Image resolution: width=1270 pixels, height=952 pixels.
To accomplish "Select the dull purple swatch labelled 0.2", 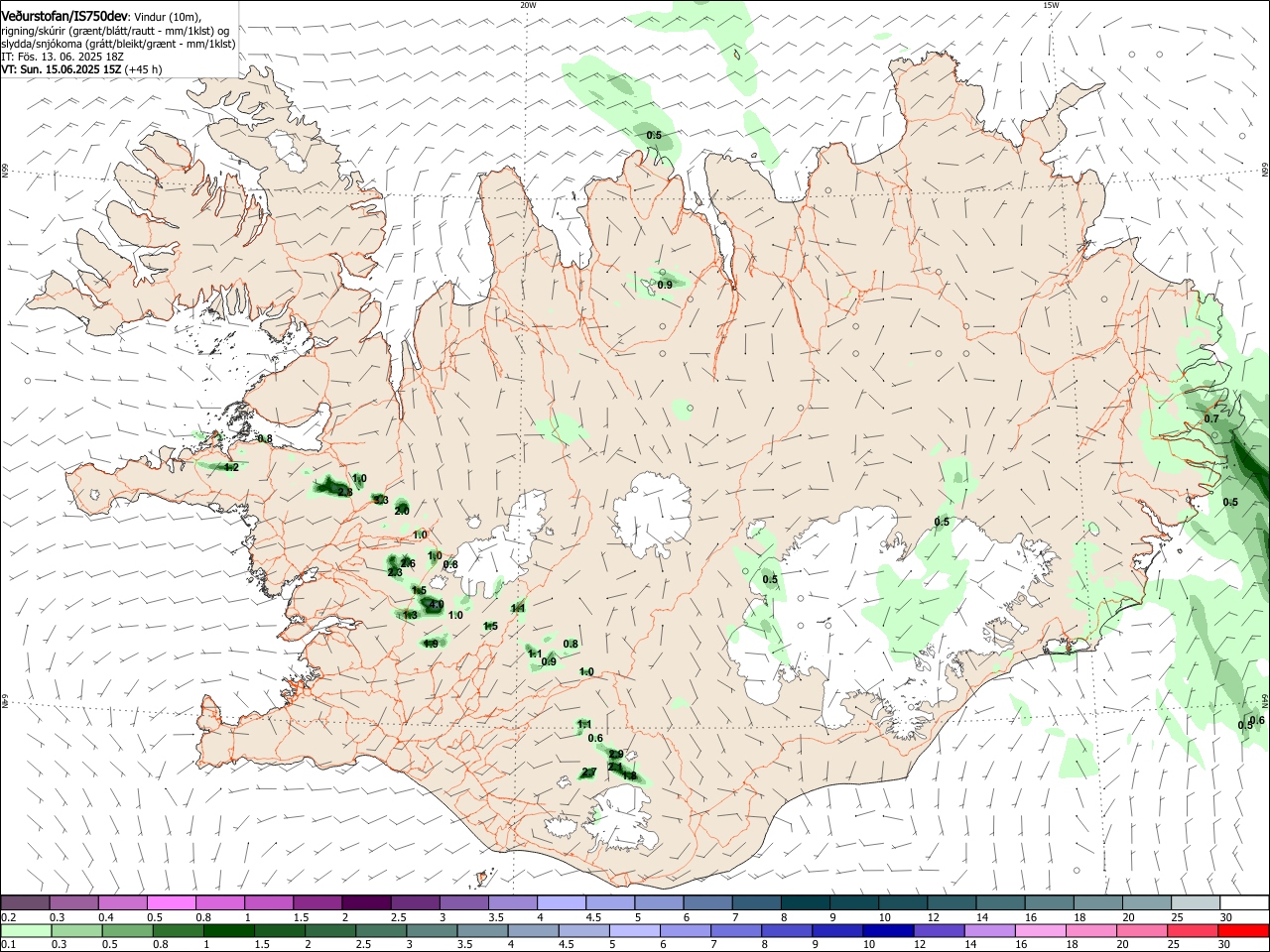I will (x=25, y=902).
